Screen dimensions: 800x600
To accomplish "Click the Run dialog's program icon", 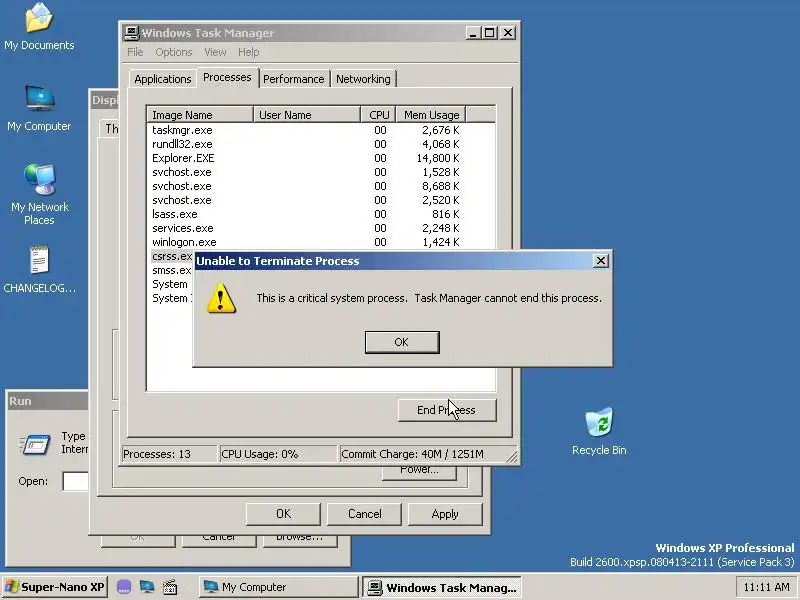I will coord(35,444).
